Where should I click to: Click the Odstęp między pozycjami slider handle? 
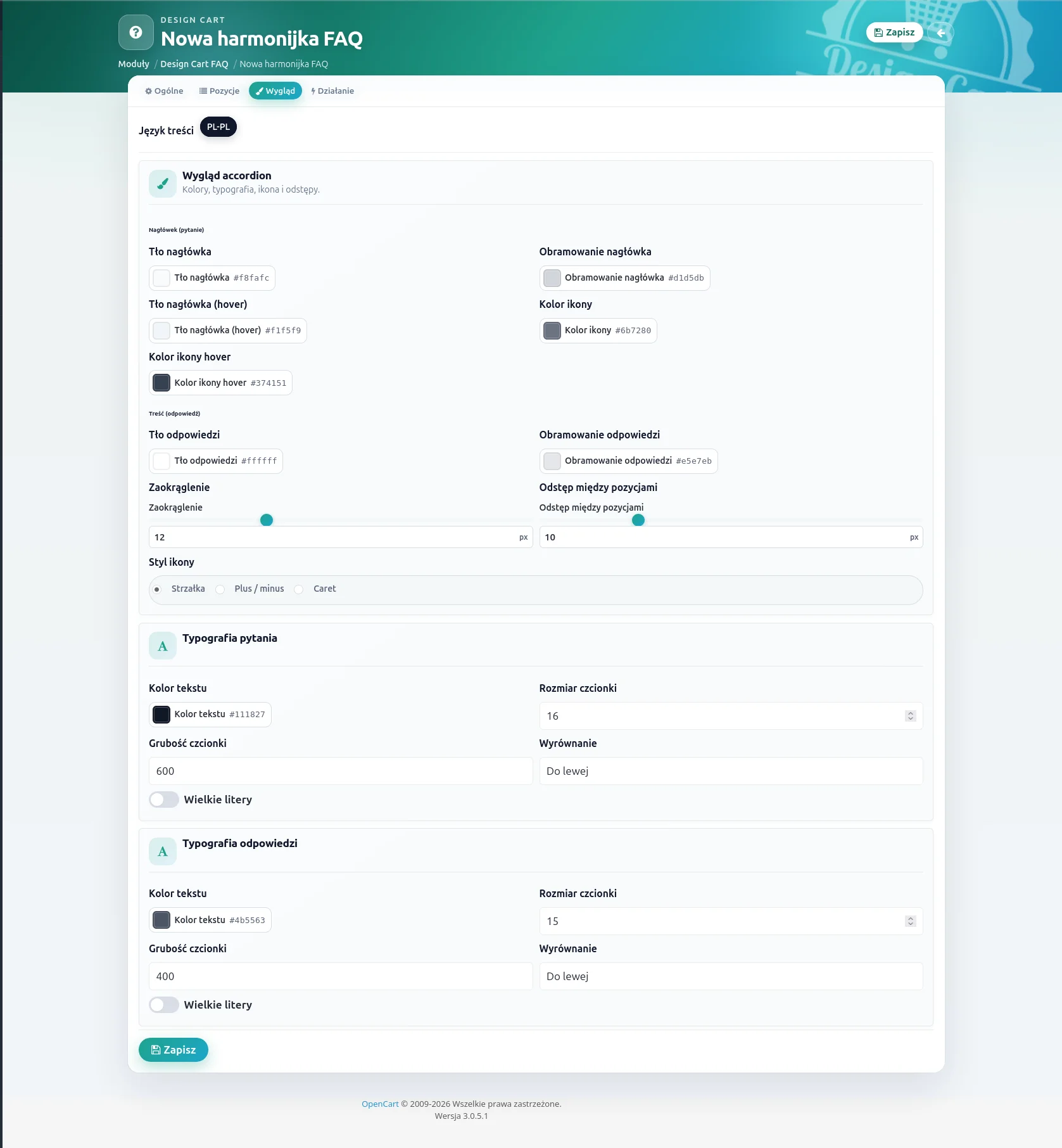point(638,520)
